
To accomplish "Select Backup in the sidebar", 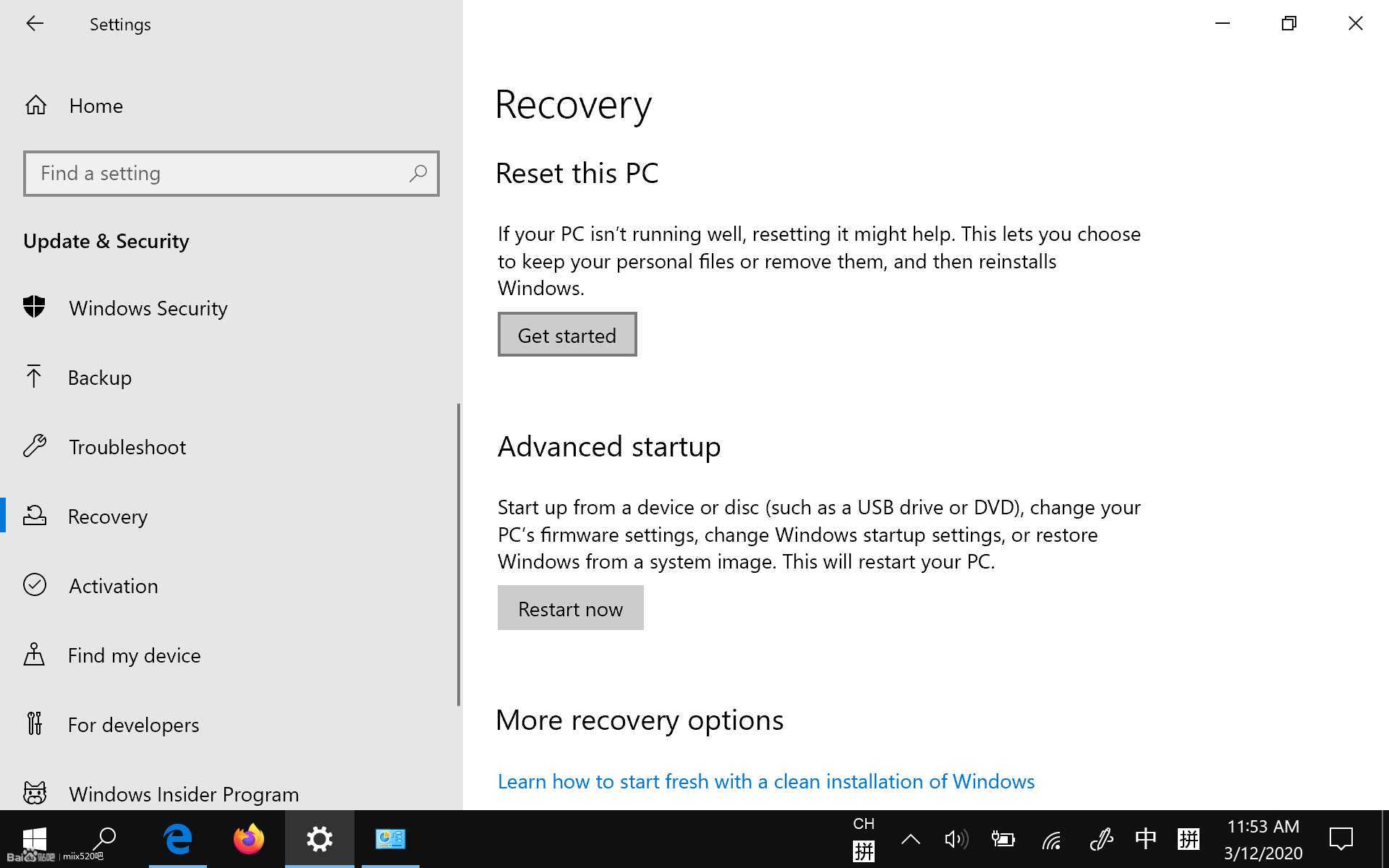I will click(x=99, y=378).
